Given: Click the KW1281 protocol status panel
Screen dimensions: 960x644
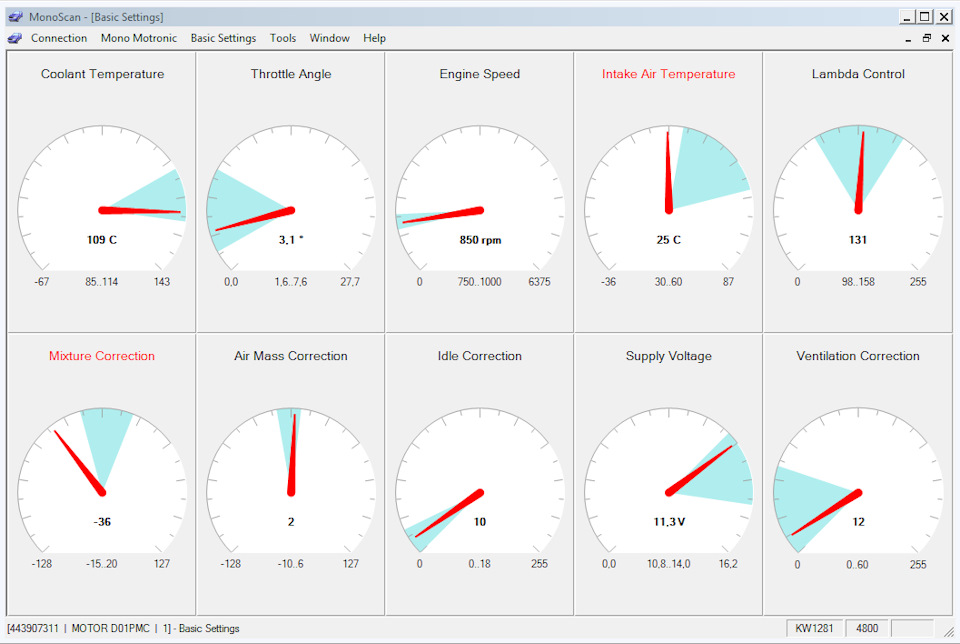Looking at the screenshot, I should pos(814,628).
